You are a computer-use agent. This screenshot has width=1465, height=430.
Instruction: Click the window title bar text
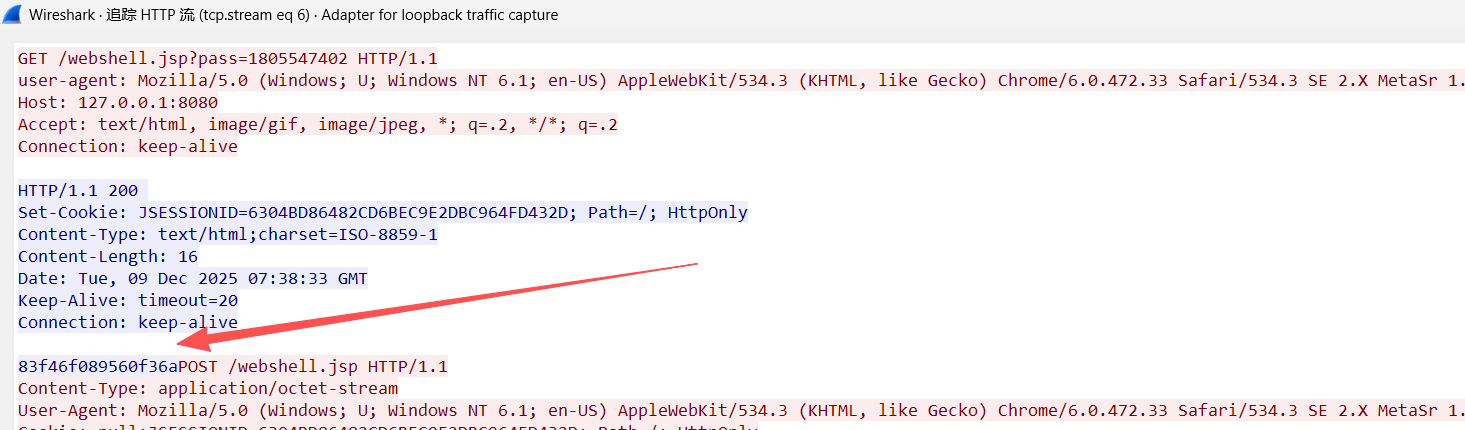pyautogui.click(x=293, y=15)
